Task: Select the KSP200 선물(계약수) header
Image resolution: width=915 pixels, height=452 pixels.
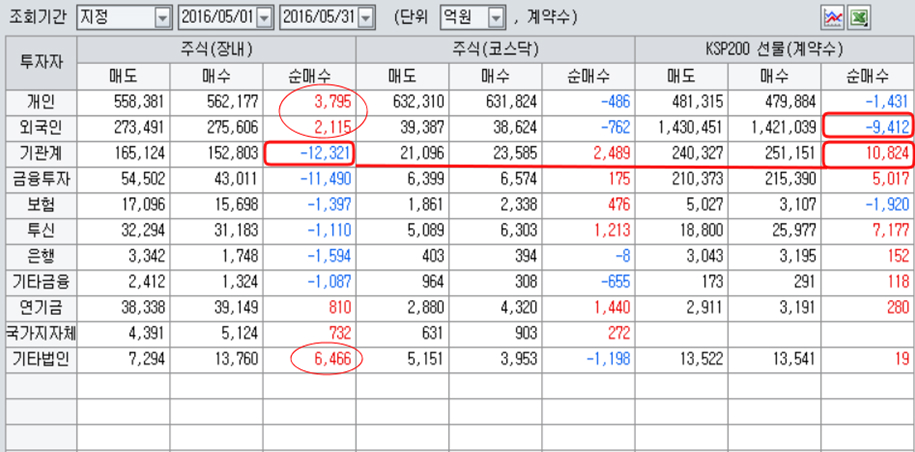Action: click(x=774, y=49)
